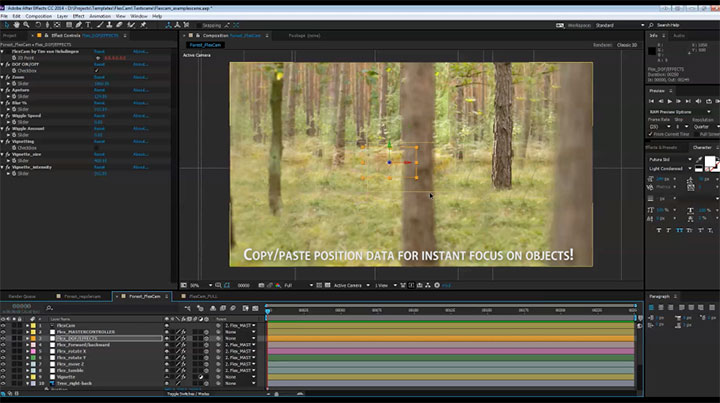The height and width of the screenshot is (403, 720).
Task: Toggle the DOF ON/OFF Checkbox
Action: point(96,71)
